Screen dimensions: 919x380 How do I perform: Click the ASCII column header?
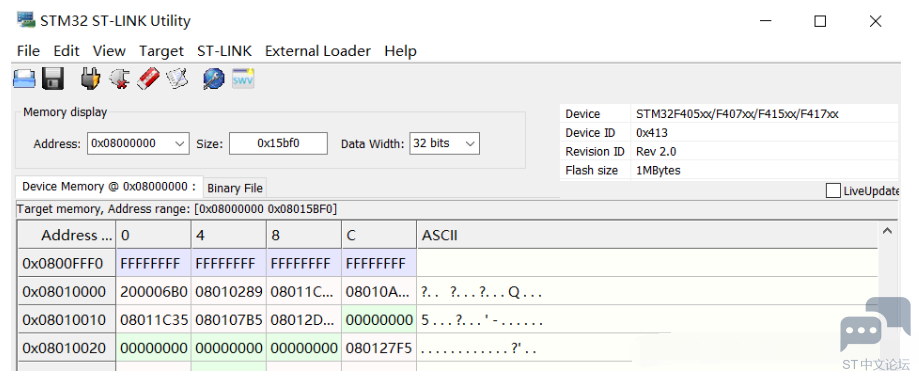(x=647, y=235)
